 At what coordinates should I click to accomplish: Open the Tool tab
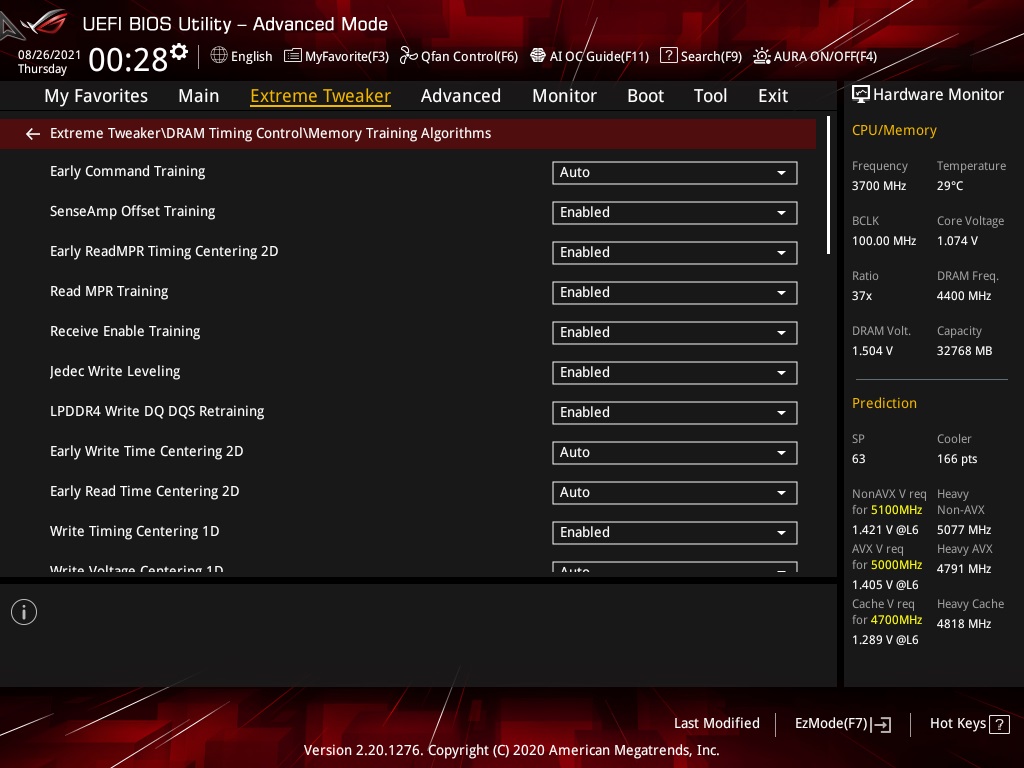711,96
